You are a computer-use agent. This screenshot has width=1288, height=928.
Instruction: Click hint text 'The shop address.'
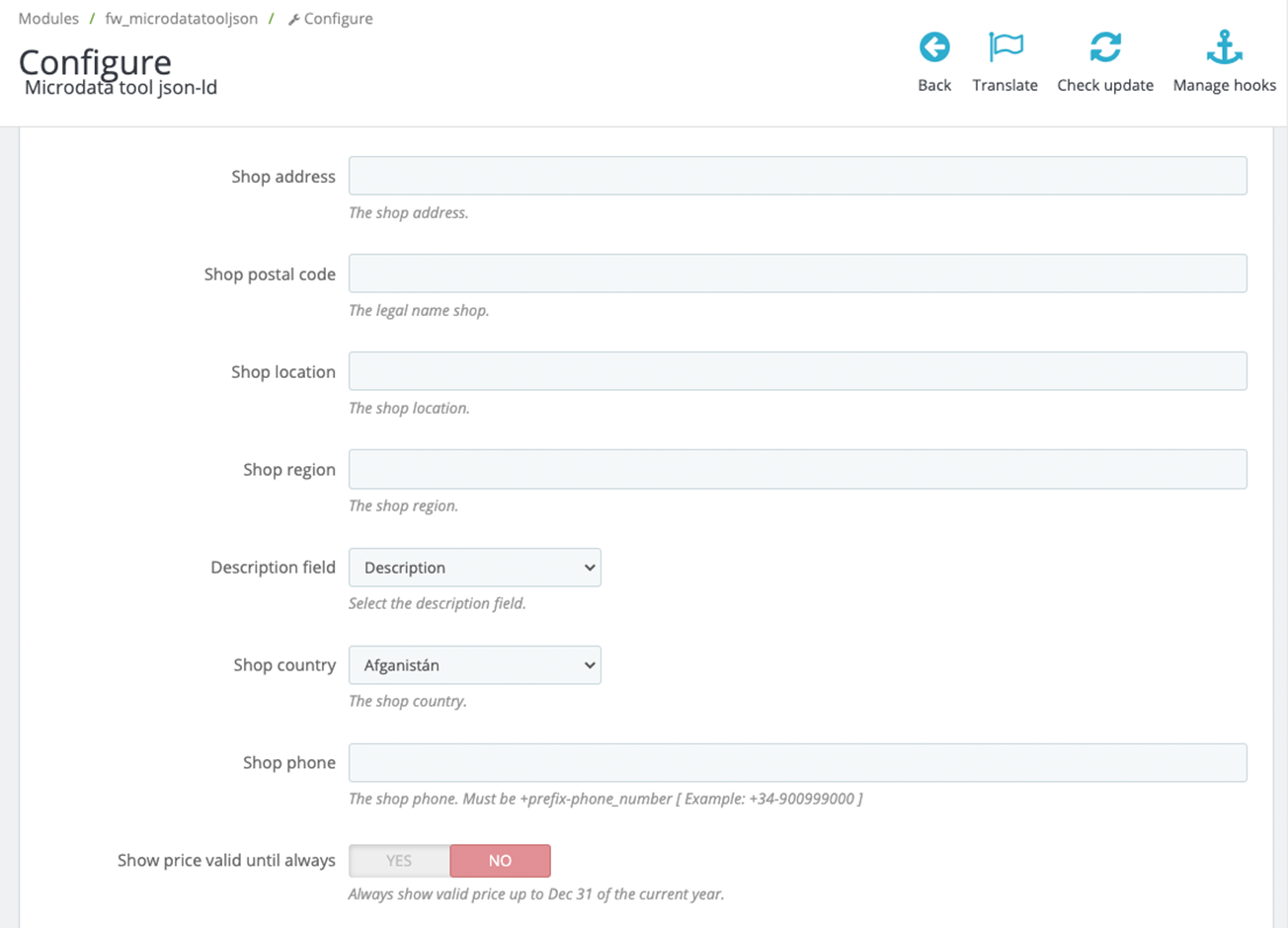pyautogui.click(x=409, y=212)
